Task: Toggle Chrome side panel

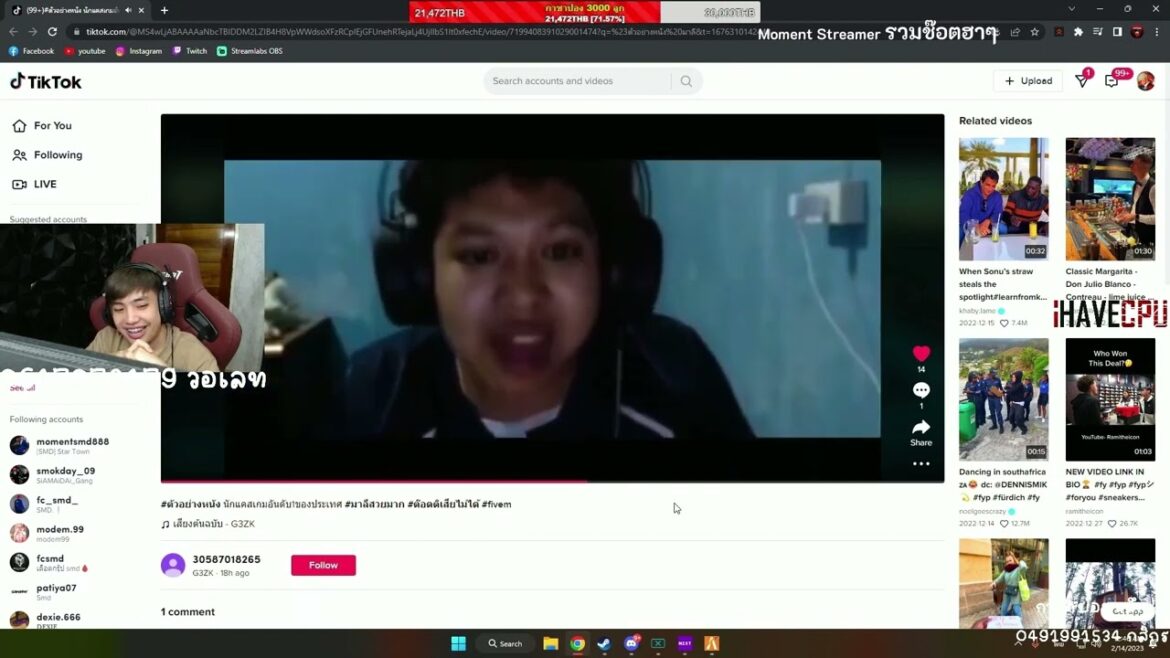Action: [x=1117, y=32]
